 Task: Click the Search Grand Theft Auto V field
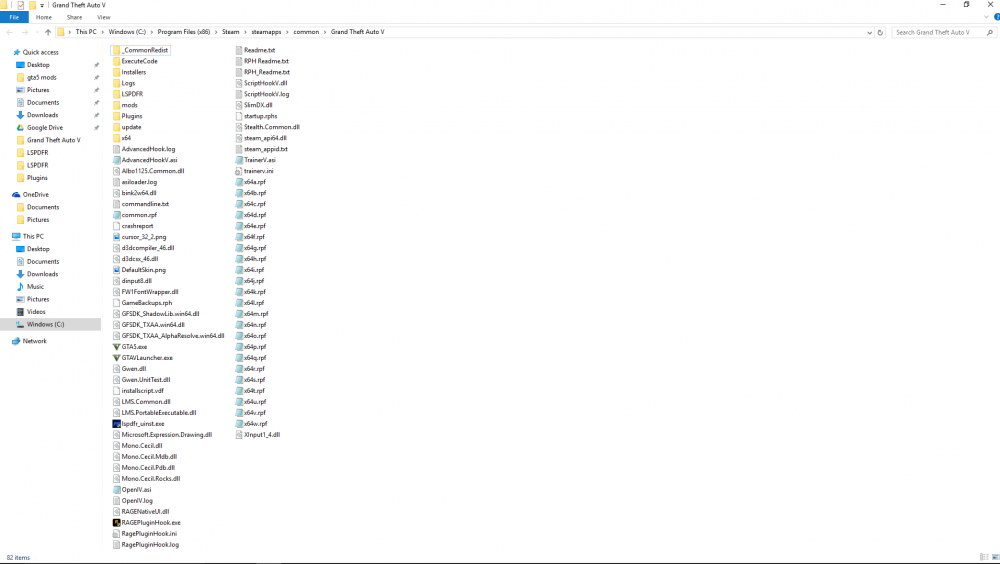(x=938, y=32)
